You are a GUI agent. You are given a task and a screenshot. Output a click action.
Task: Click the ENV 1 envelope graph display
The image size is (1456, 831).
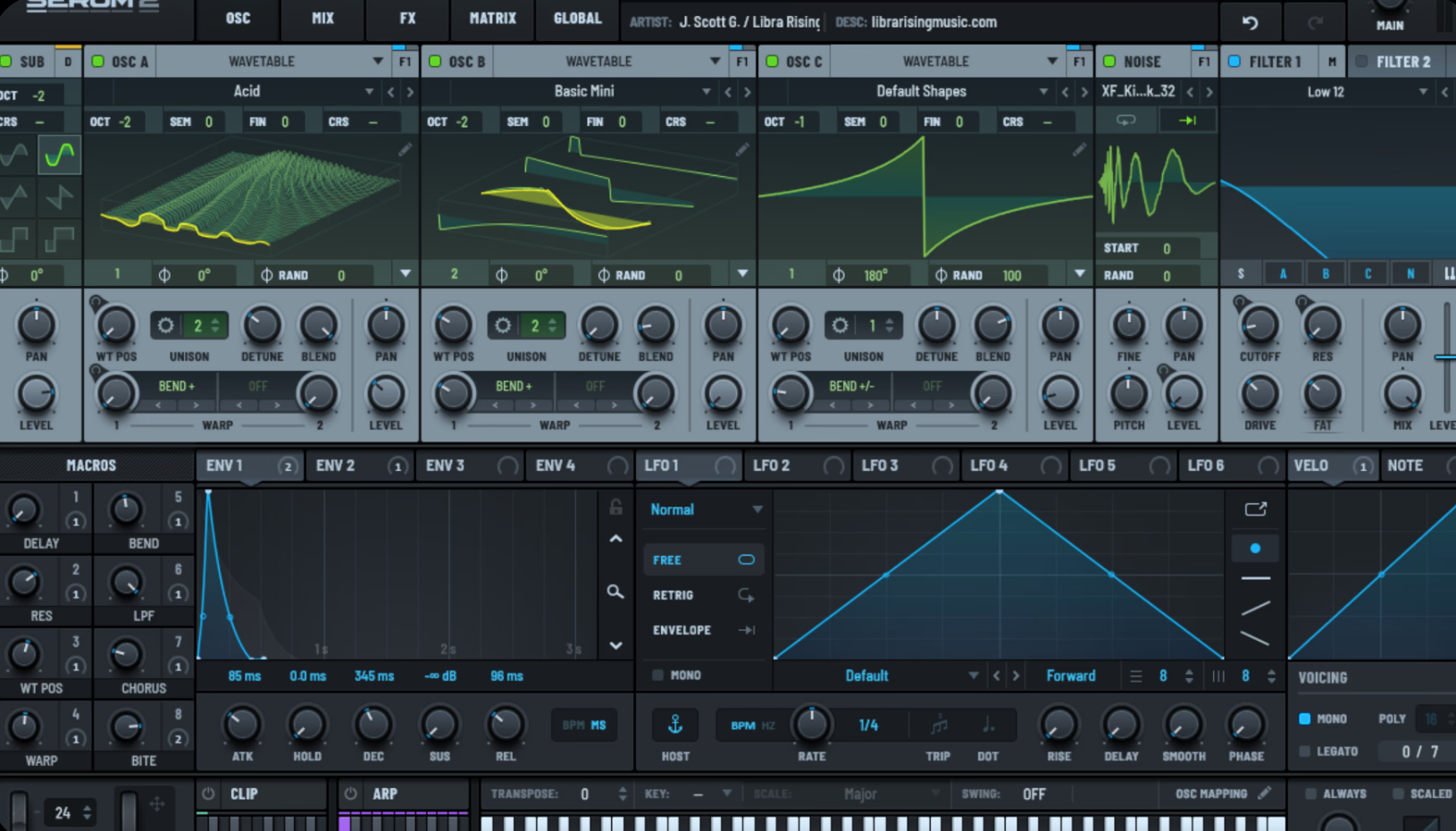[397, 575]
